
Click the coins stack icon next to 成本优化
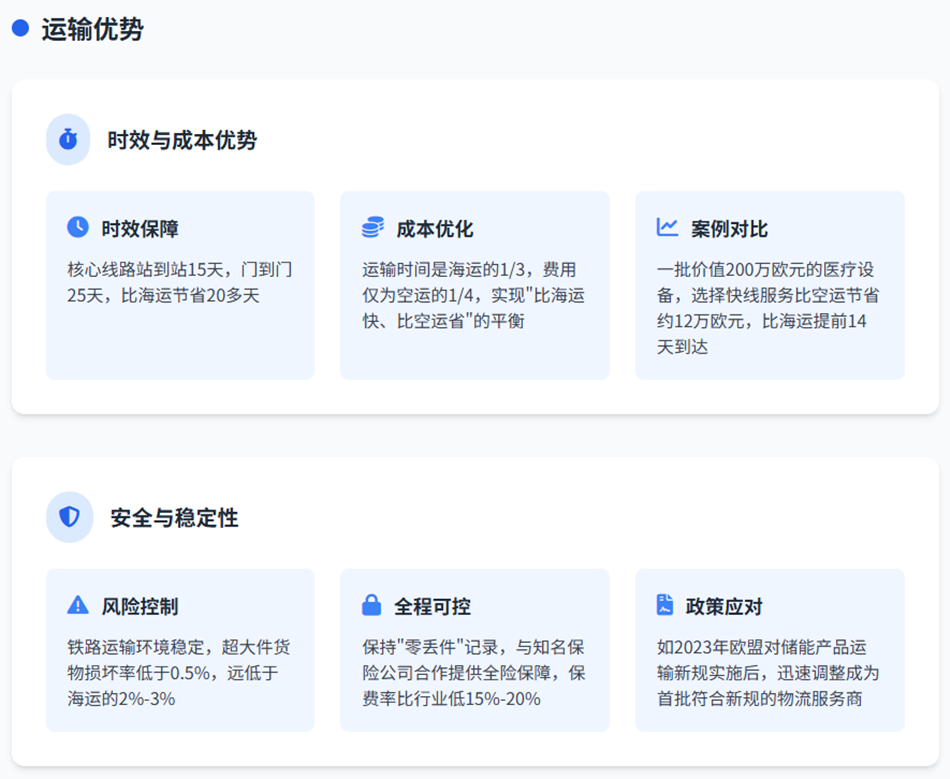pos(373,227)
